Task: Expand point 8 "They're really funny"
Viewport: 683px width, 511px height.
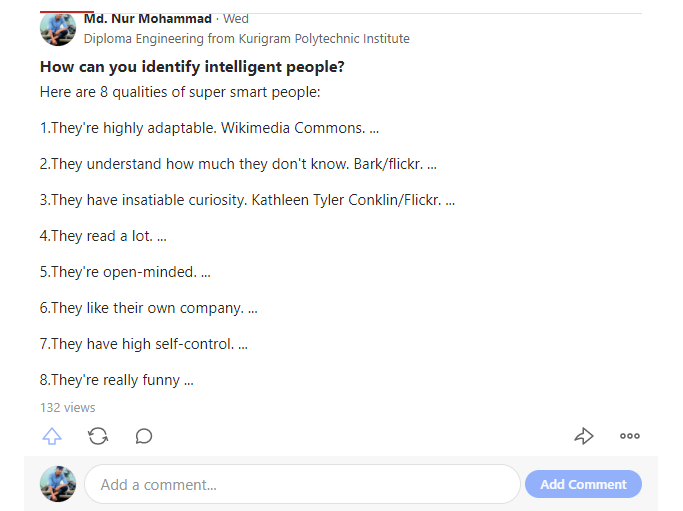Action: 116,380
